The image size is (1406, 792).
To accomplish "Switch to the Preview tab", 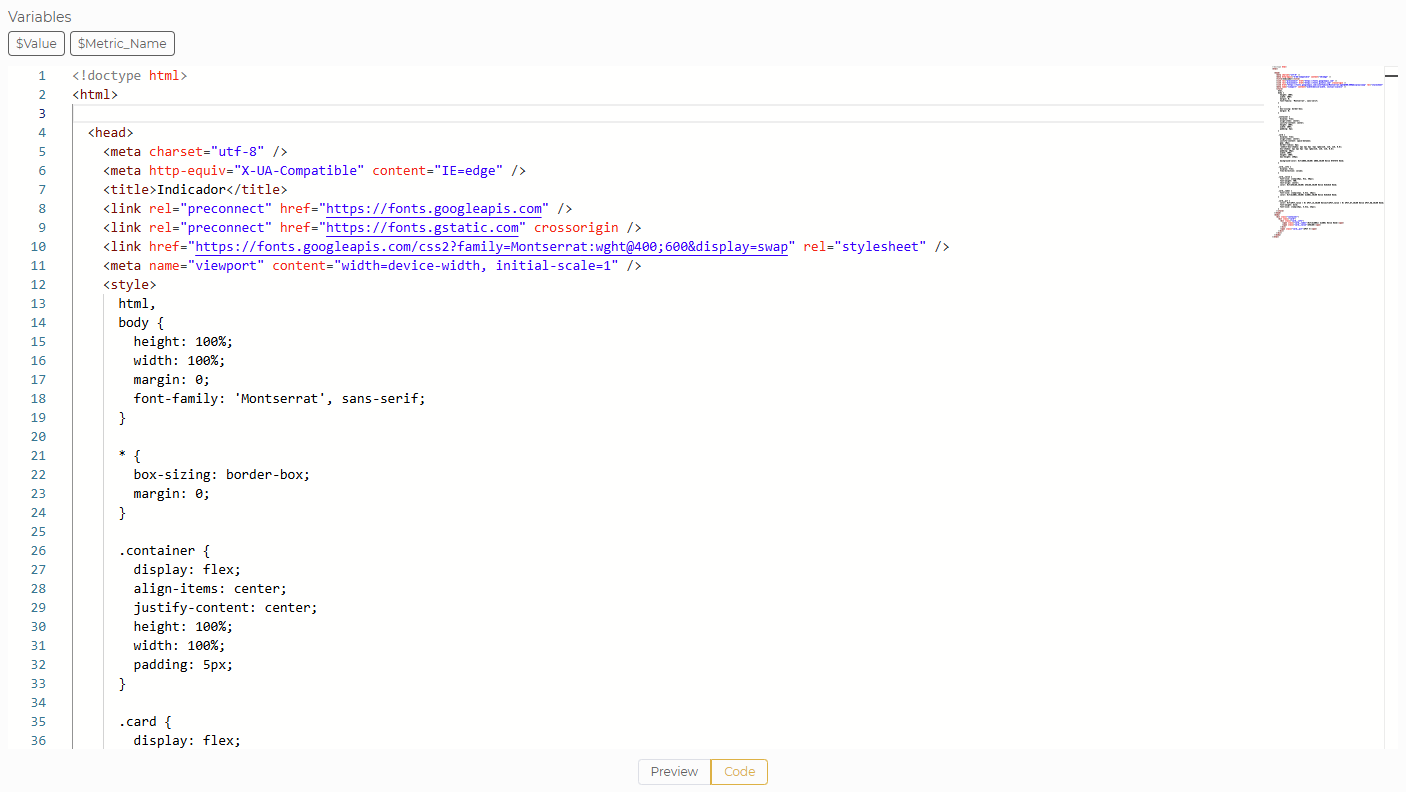I will click(673, 771).
